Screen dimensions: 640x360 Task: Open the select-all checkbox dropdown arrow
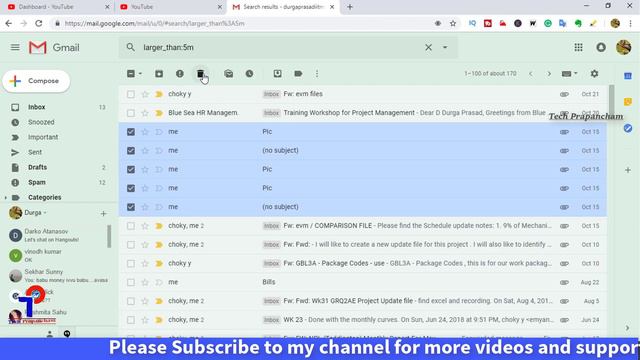click(x=140, y=74)
